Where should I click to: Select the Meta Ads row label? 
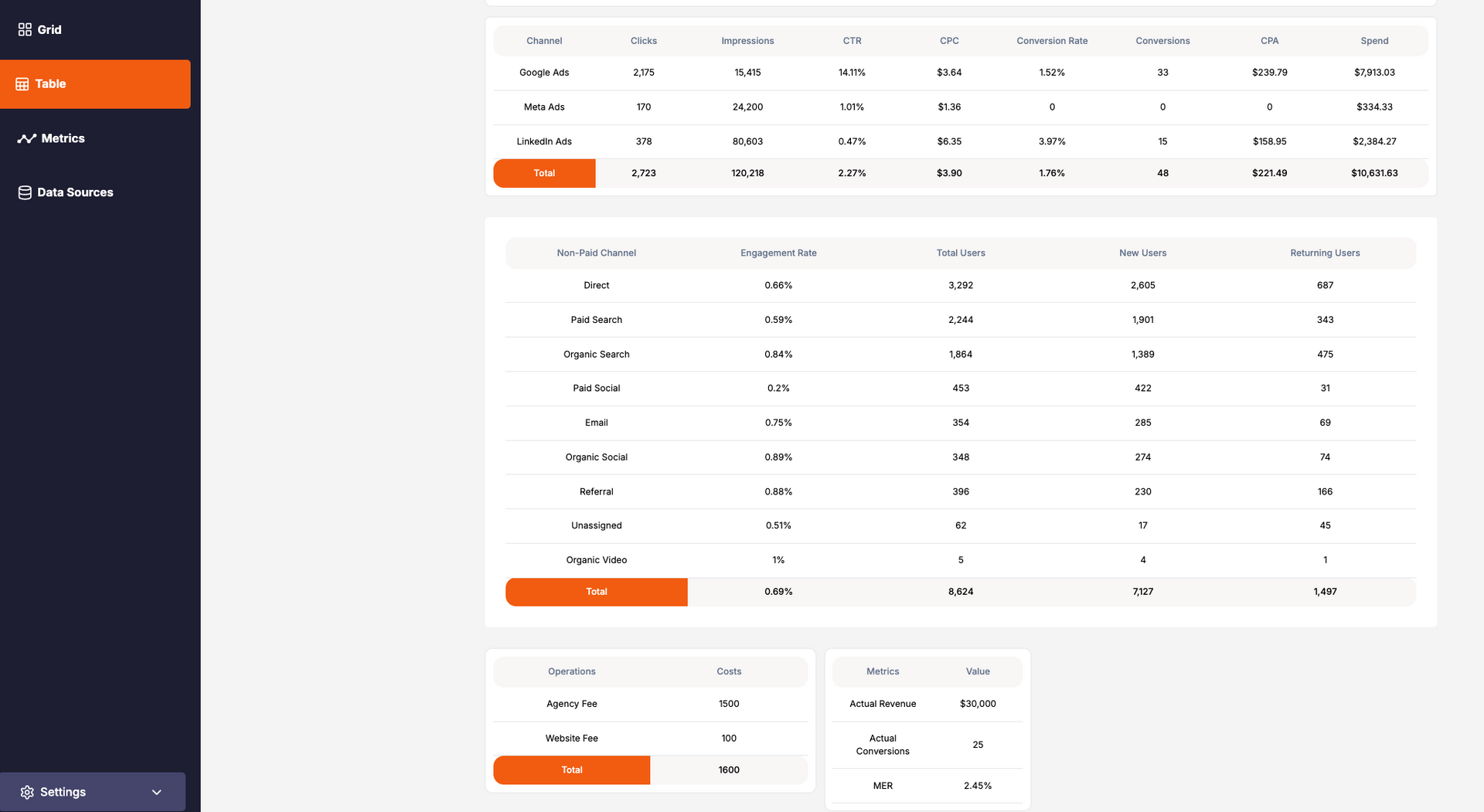[x=544, y=107]
